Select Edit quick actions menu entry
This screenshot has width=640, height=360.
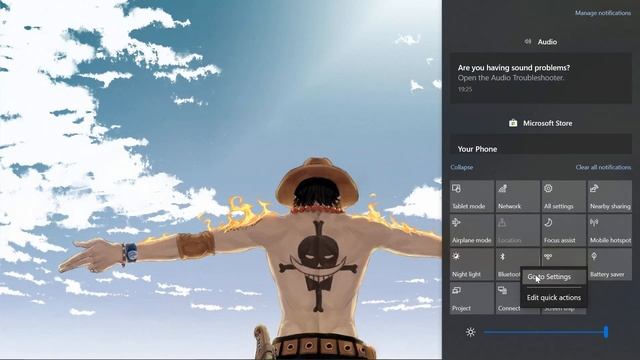coord(554,298)
